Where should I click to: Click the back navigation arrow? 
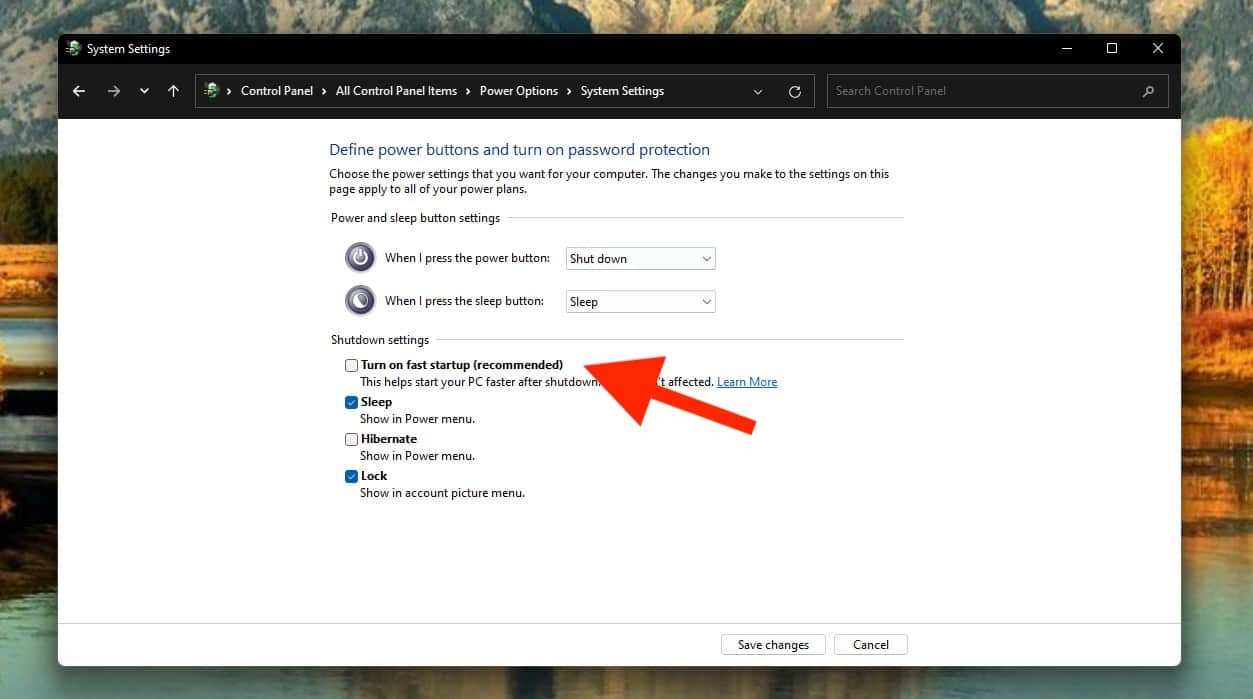78,90
